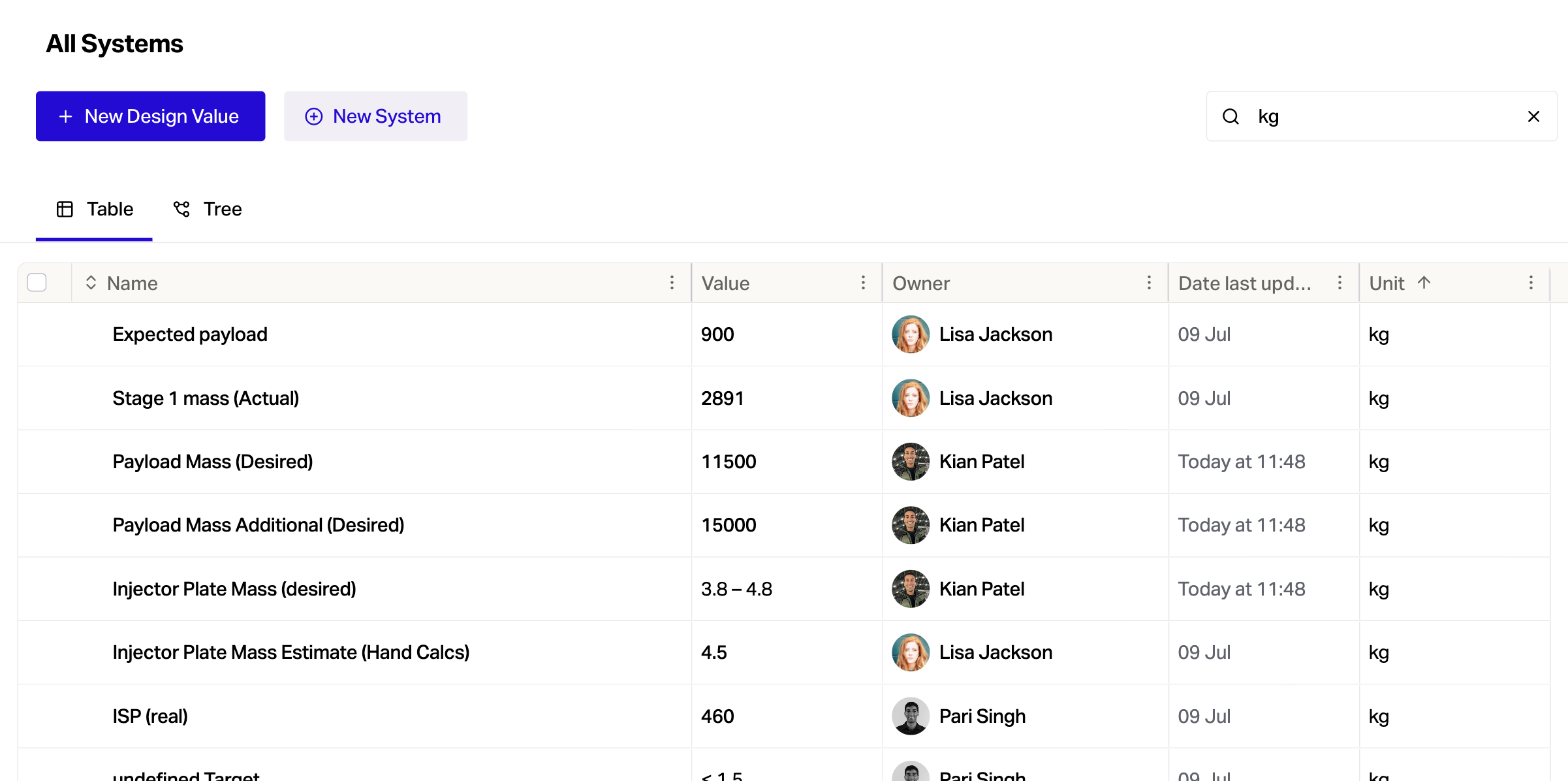Open Value column options menu

click(x=863, y=283)
